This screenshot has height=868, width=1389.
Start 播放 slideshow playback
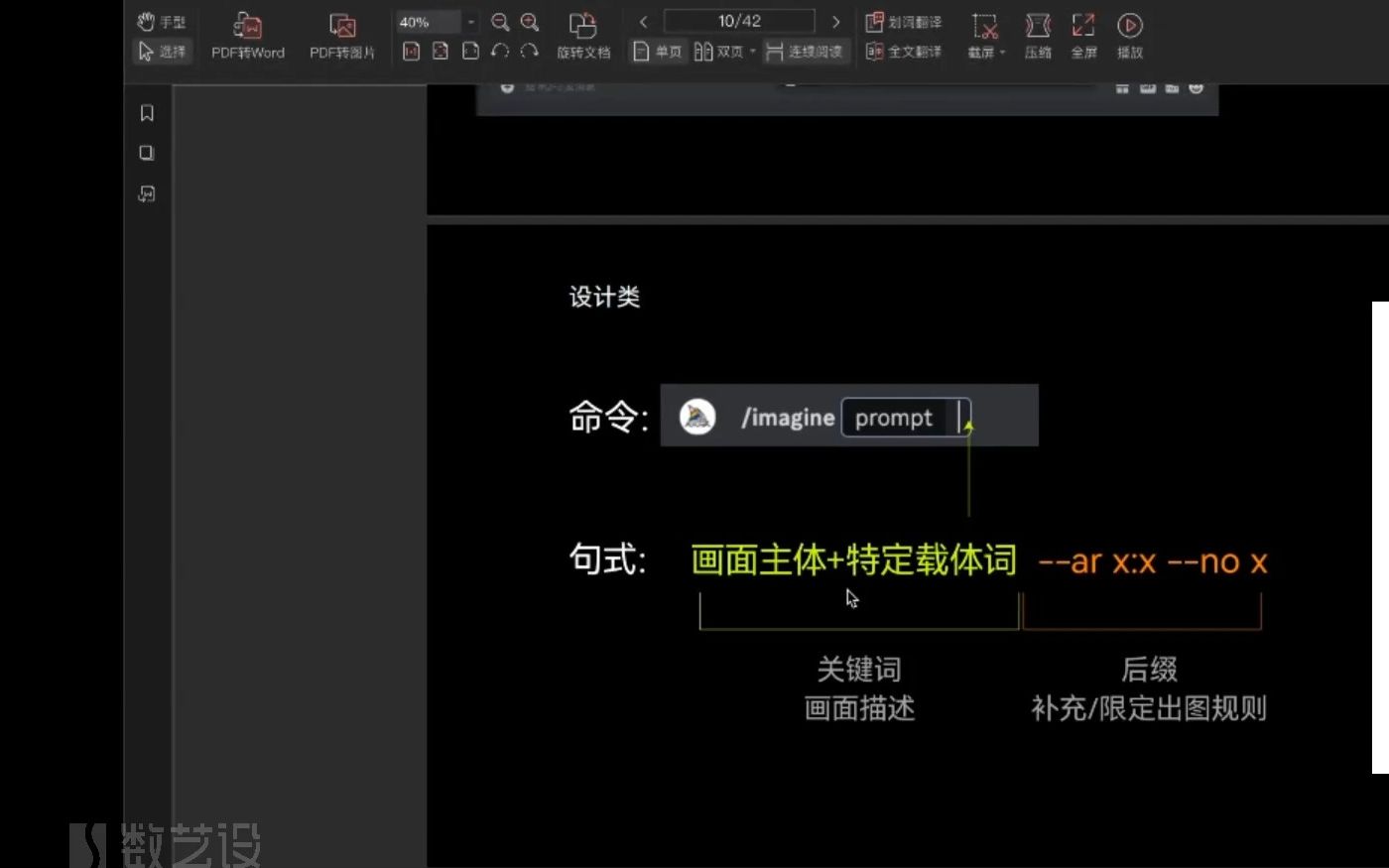(1130, 35)
